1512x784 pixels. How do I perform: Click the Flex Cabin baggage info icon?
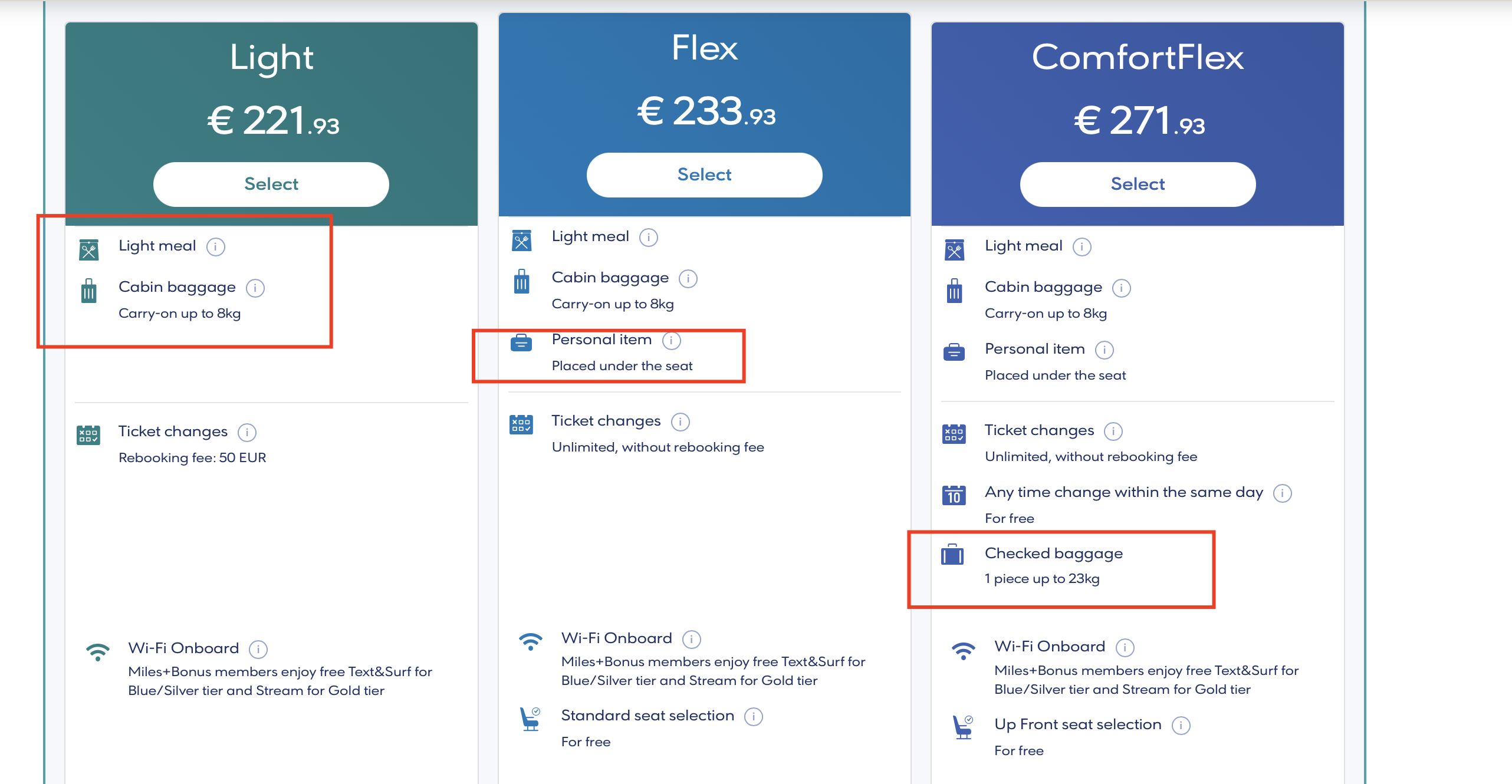click(688, 278)
